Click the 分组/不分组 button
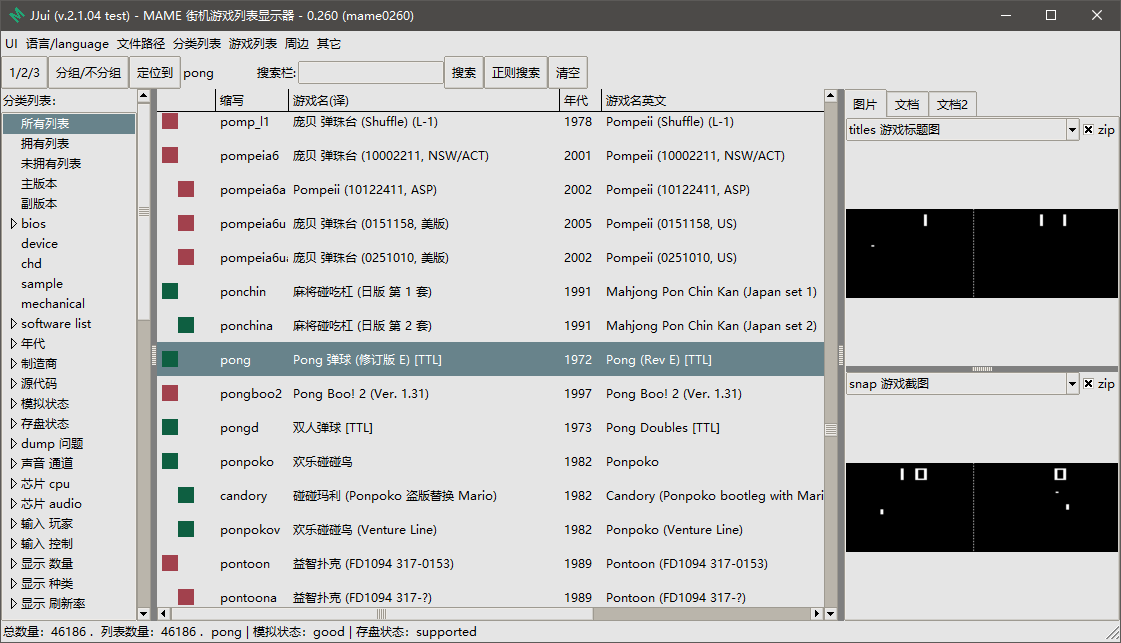Screen dimensions: 1121x643 tap(89, 73)
